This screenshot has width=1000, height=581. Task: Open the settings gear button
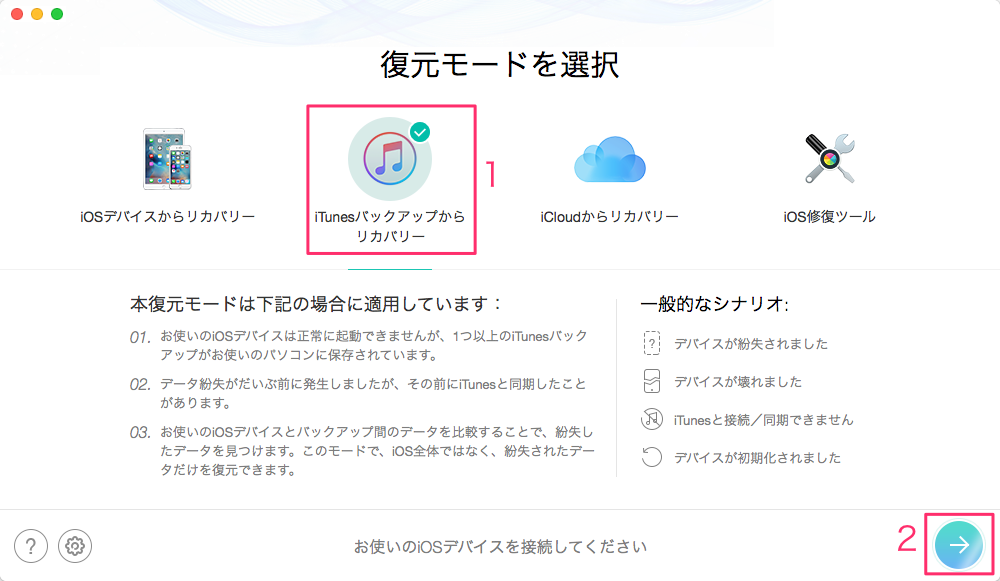pos(75,546)
